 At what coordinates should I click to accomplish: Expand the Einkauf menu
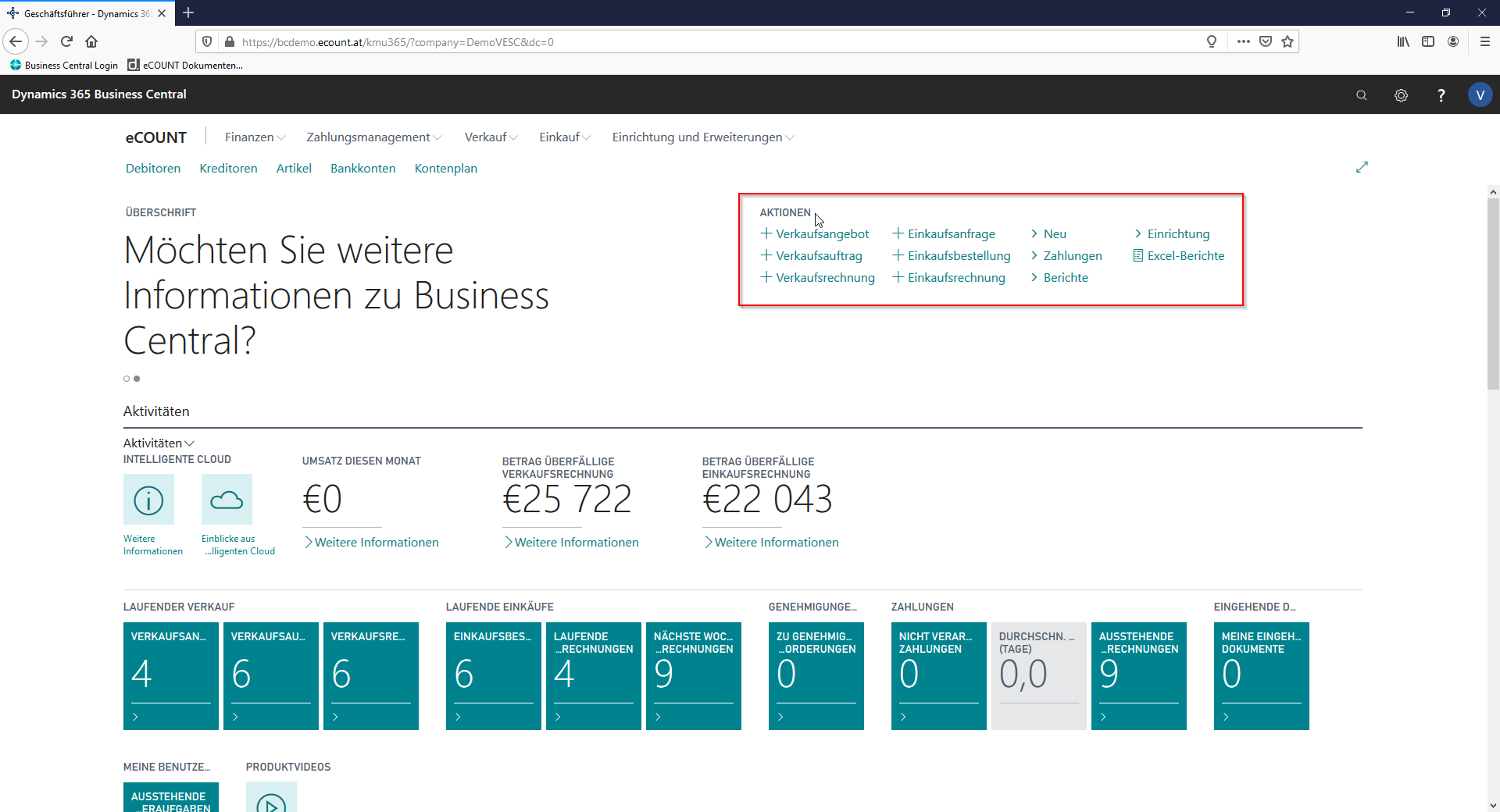[x=565, y=137]
